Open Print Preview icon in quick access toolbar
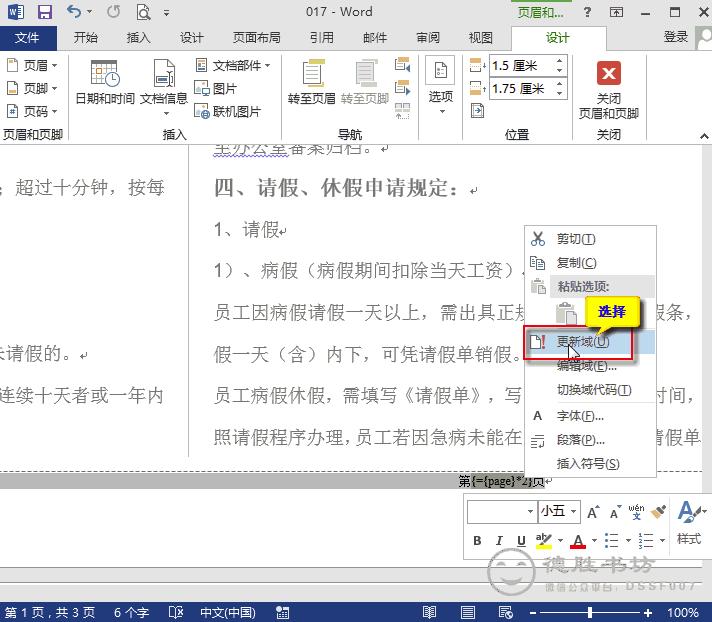Screen dimensions: 712x622 point(143,12)
